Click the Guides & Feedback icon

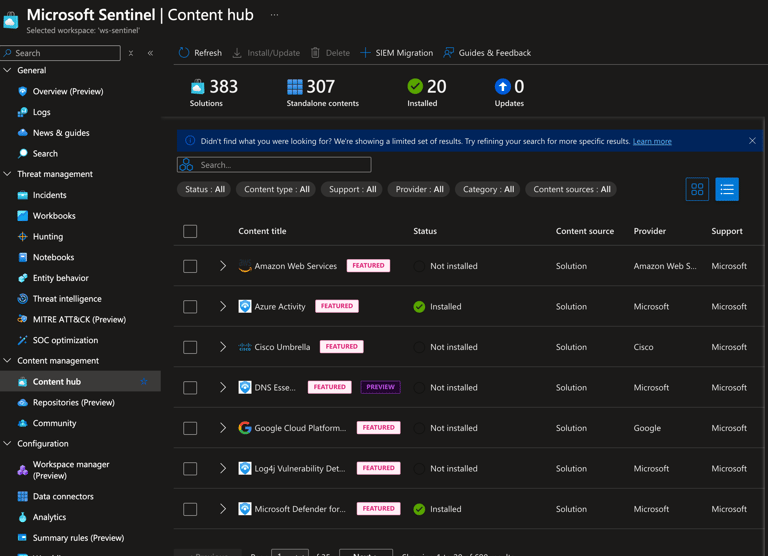(448, 52)
